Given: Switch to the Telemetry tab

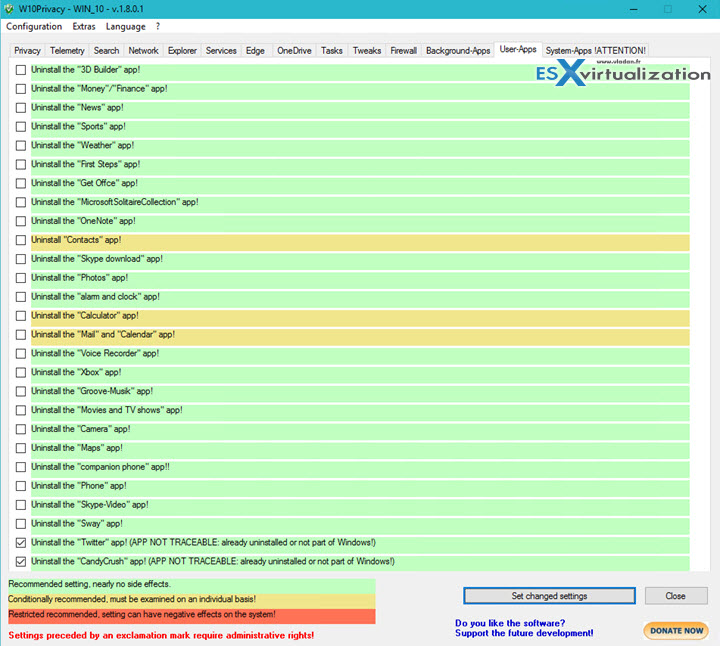Looking at the screenshot, I should click(67, 51).
